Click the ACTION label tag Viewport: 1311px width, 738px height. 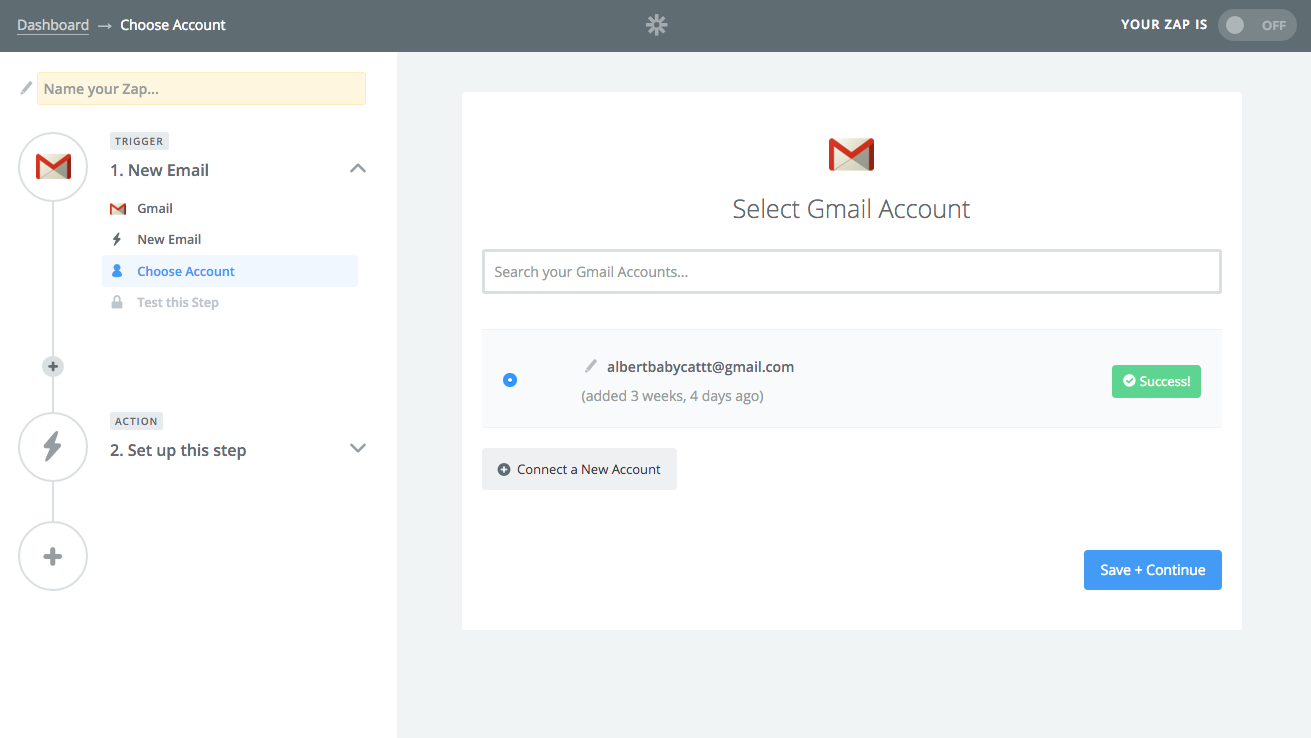click(136, 421)
